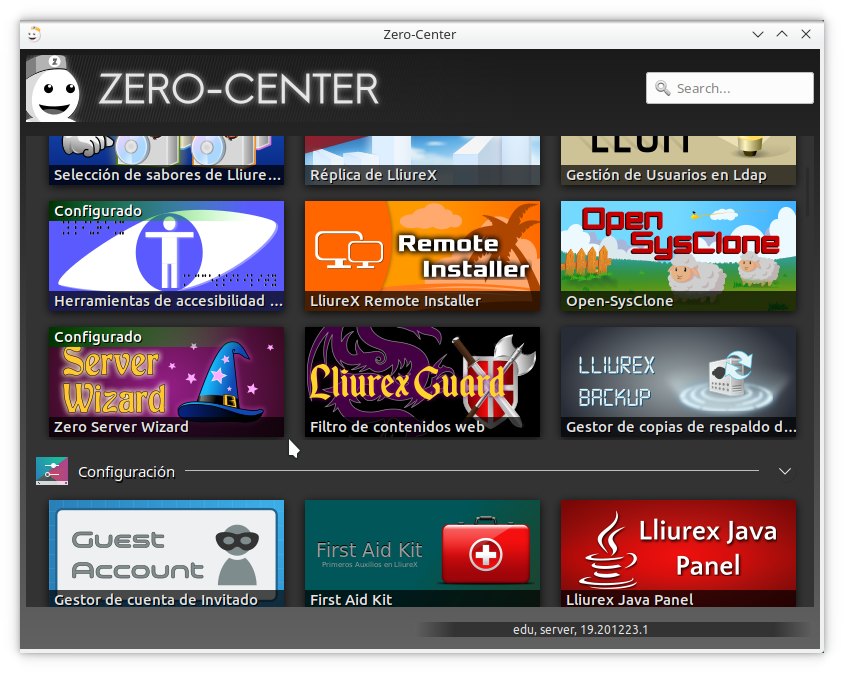Open Gestión de Usuarios en Ldap
Viewport: 844px width, 673px height.
[x=678, y=160]
